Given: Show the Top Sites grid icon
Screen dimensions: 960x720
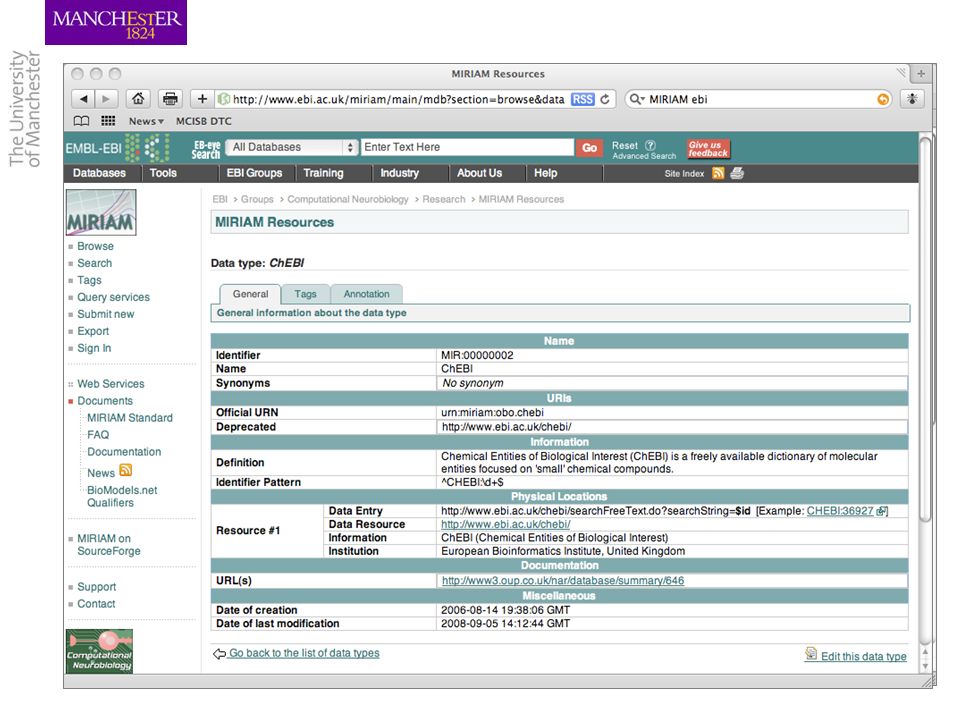Looking at the screenshot, I should pyautogui.click(x=108, y=121).
